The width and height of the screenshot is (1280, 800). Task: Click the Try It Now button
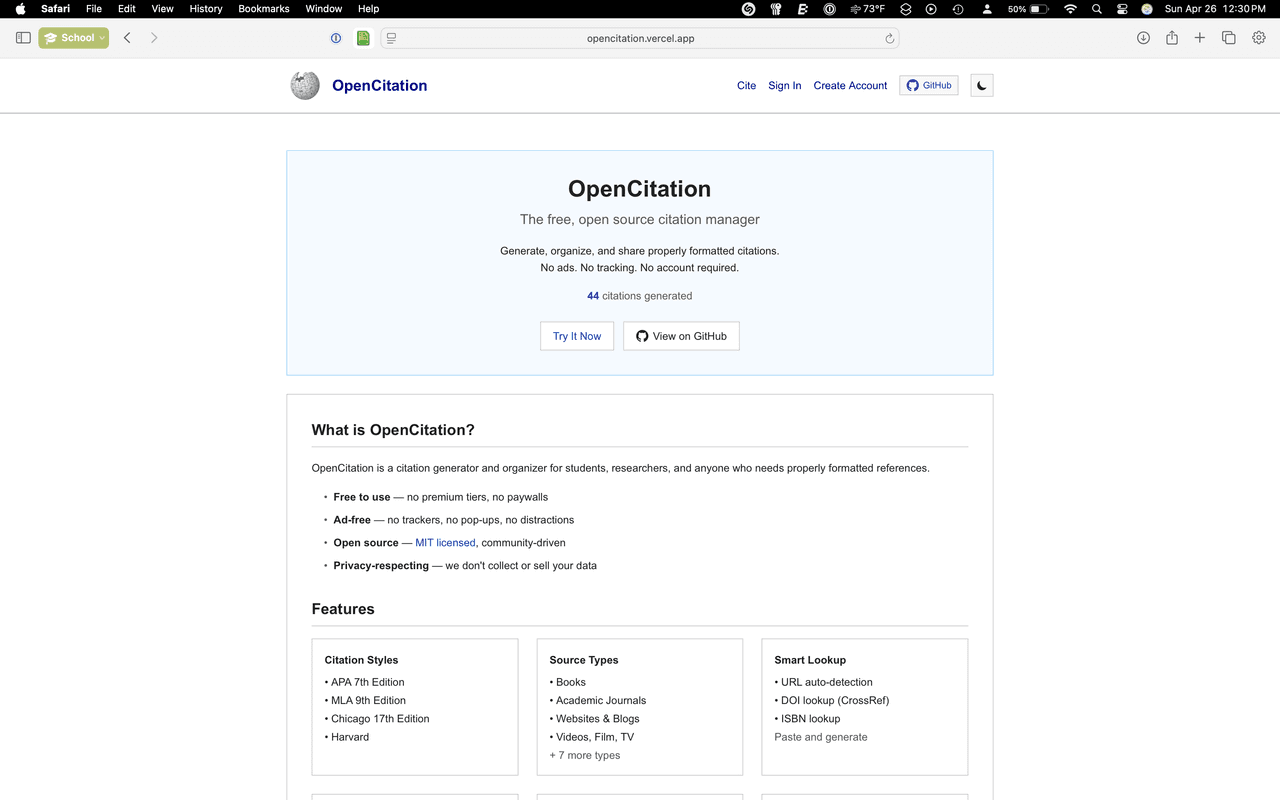[x=577, y=336]
